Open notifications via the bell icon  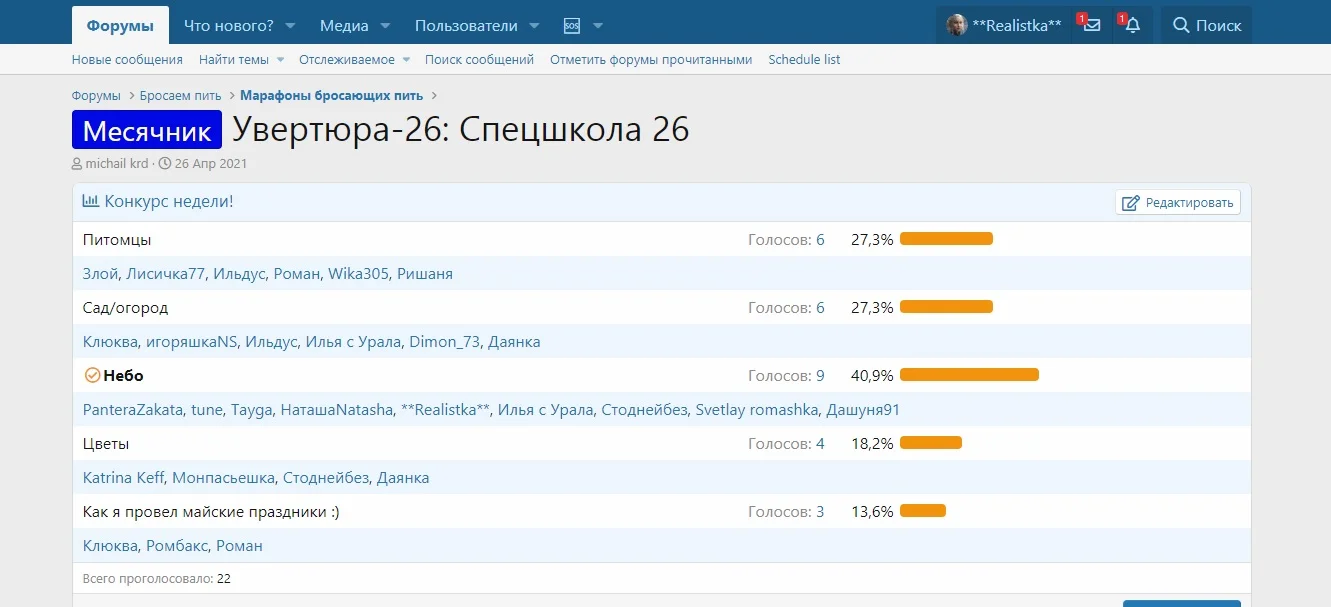coord(1131,24)
